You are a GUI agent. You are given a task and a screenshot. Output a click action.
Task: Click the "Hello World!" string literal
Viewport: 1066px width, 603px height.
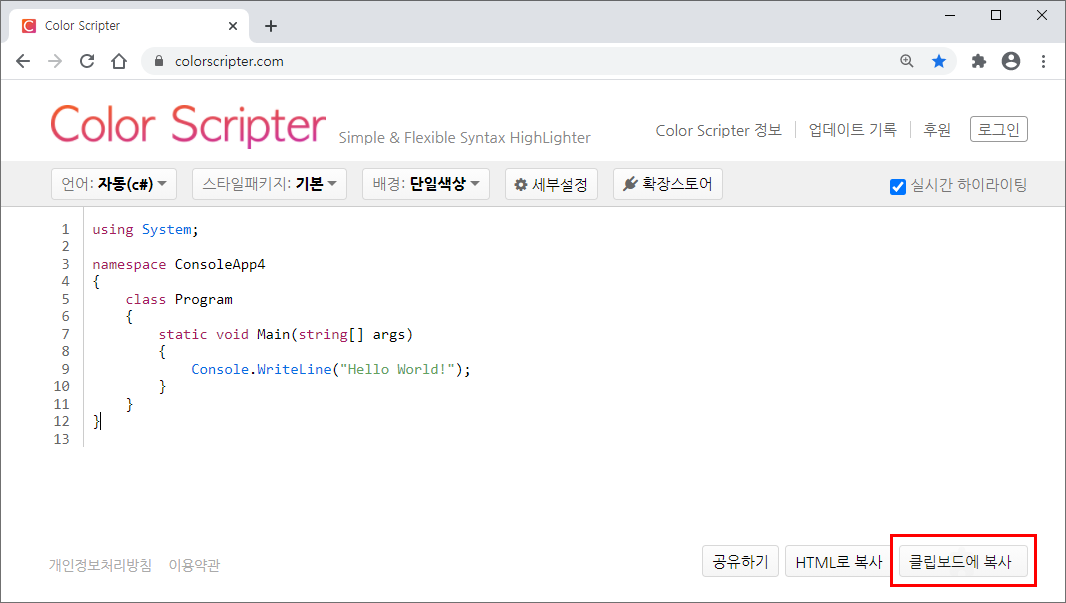click(x=397, y=369)
